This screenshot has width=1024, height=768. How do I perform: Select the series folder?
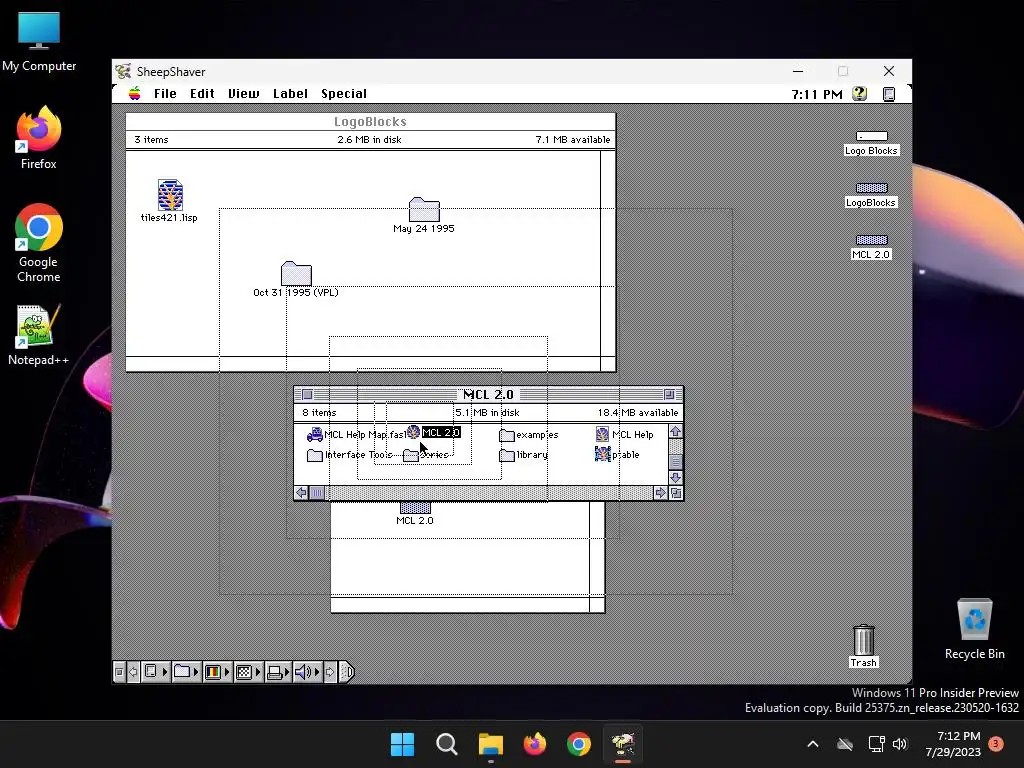(x=426, y=455)
